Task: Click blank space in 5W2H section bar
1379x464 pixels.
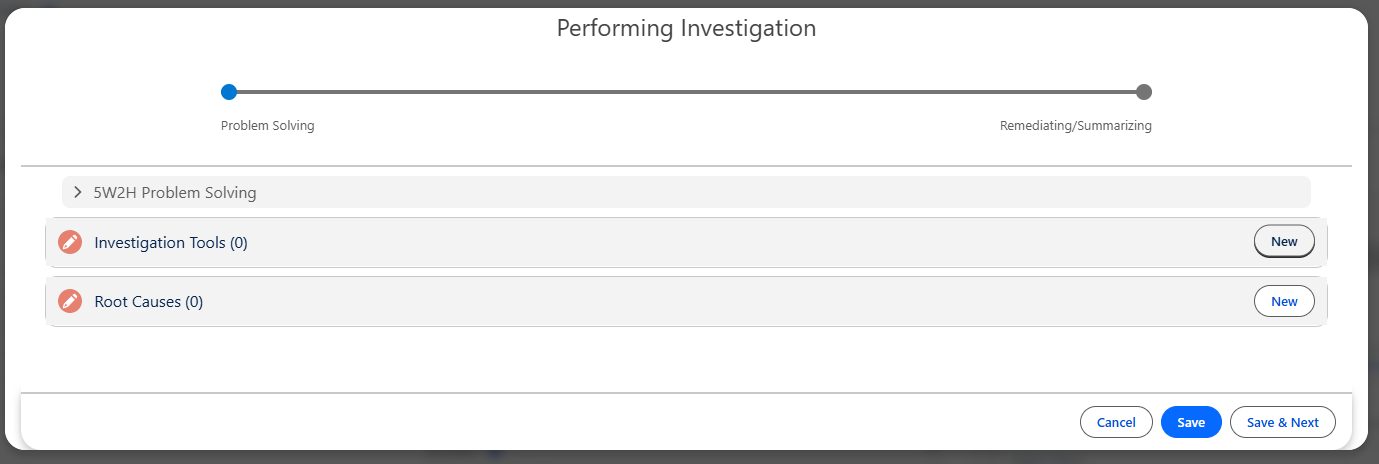Action: pyautogui.click(x=780, y=192)
